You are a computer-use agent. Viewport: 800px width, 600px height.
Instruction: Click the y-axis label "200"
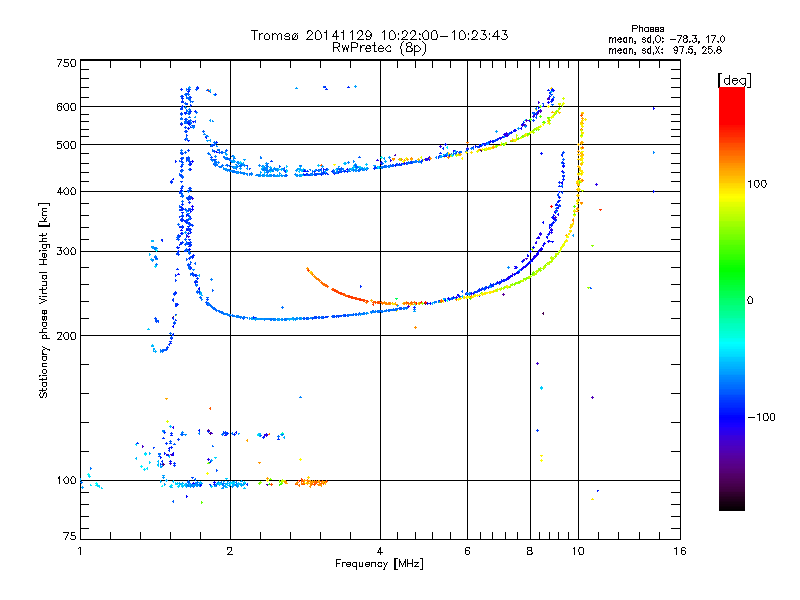pos(66,336)
